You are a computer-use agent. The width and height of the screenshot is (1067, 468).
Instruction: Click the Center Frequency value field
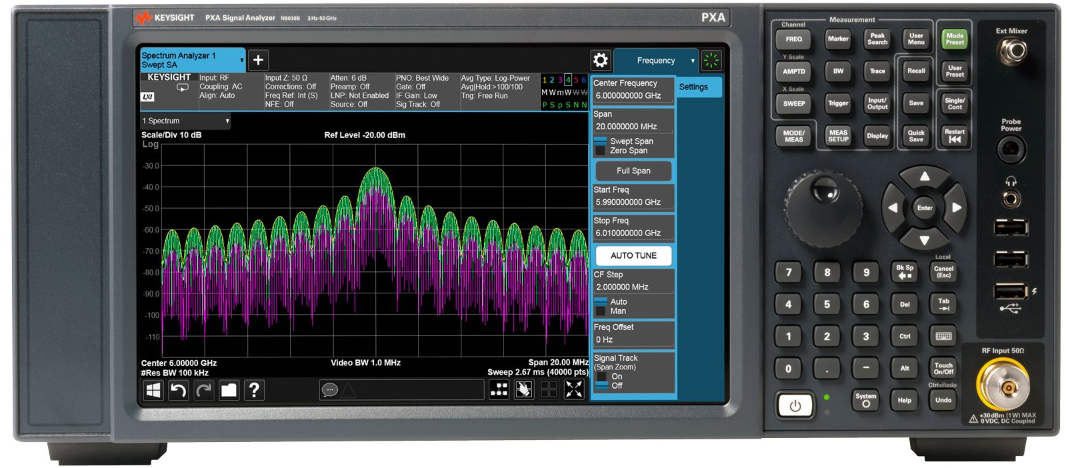coord(631,96)
